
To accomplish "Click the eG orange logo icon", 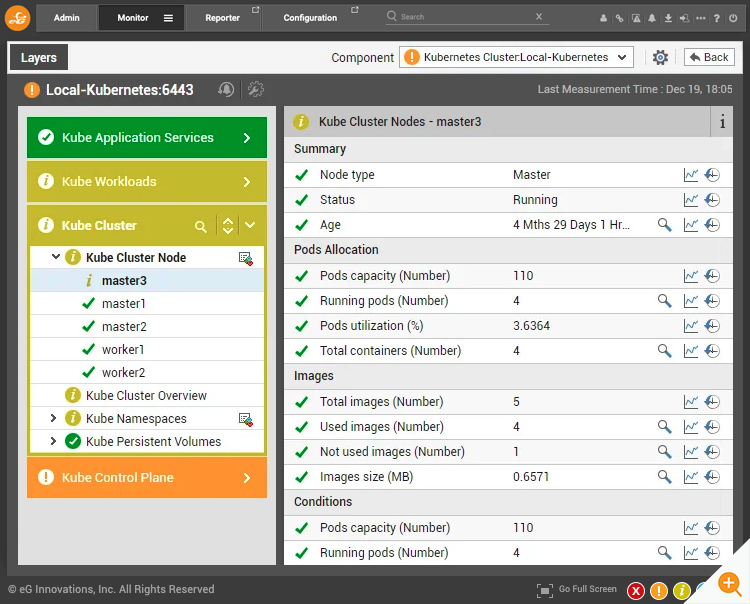I will point(18,18).
